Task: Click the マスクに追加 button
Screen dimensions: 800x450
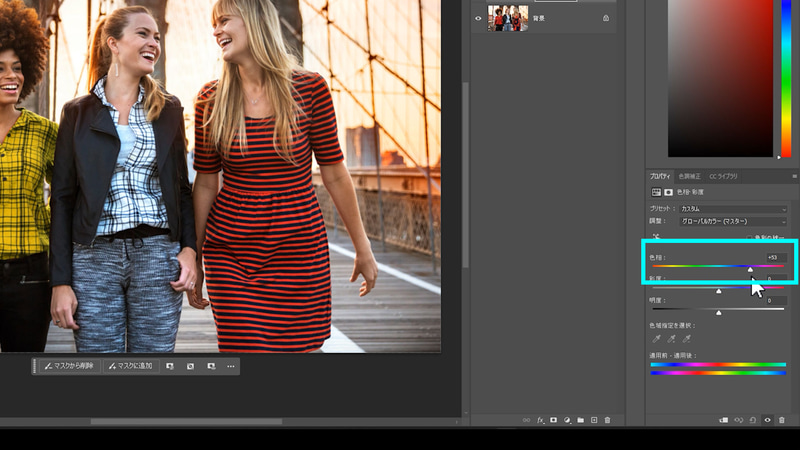Action: tap(131, 366)
